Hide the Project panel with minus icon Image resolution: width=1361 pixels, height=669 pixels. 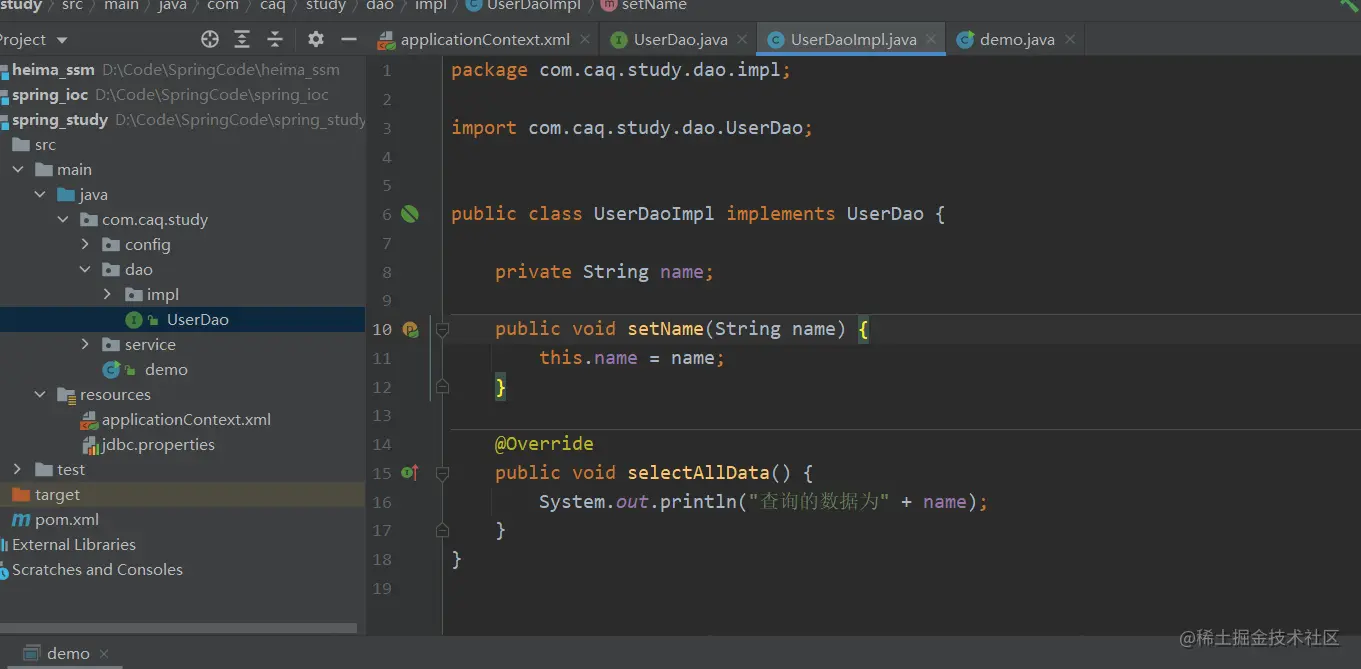[349, 39]
